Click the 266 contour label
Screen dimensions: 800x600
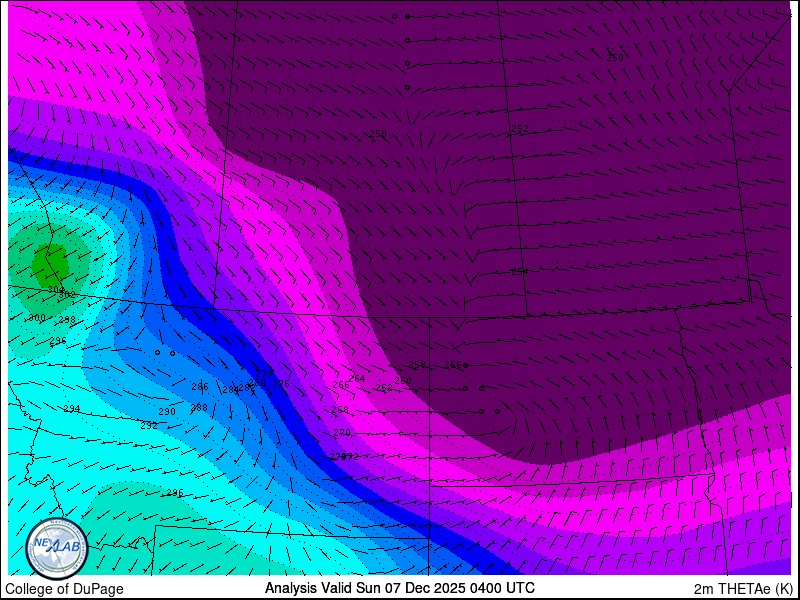(x=341, y=385)
